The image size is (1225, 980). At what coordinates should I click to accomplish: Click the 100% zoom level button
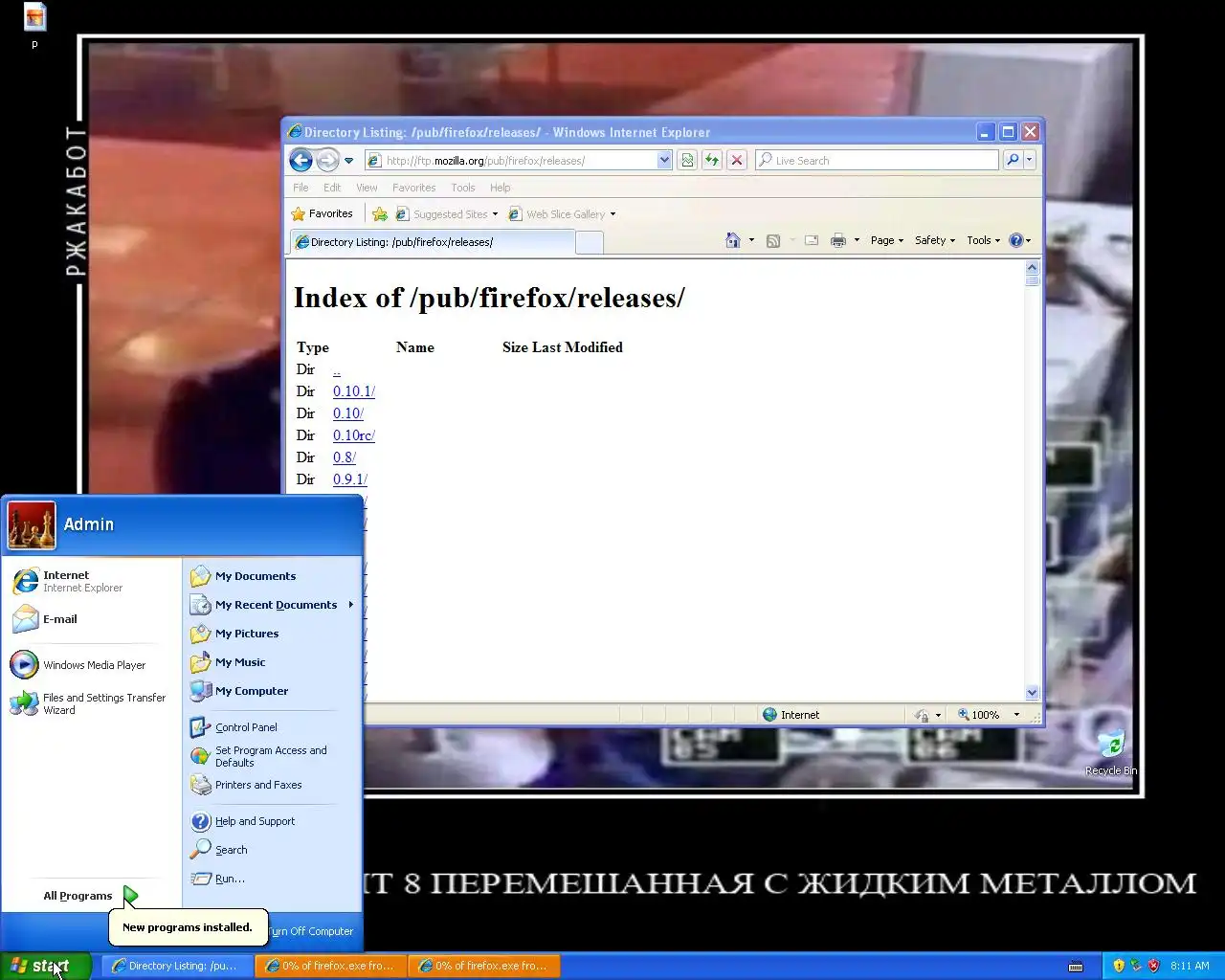pyautogui.click(x=979, y=715)
